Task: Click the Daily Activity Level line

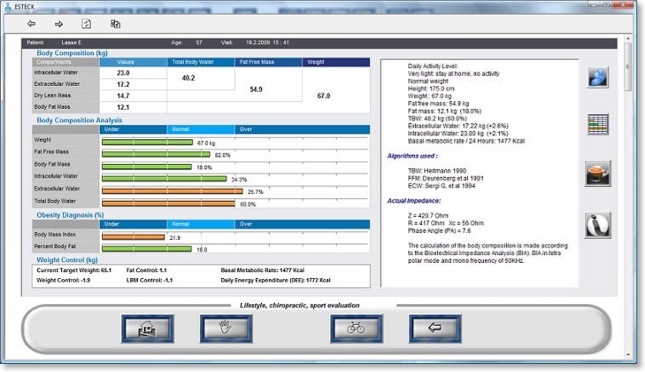Action: 433,66
